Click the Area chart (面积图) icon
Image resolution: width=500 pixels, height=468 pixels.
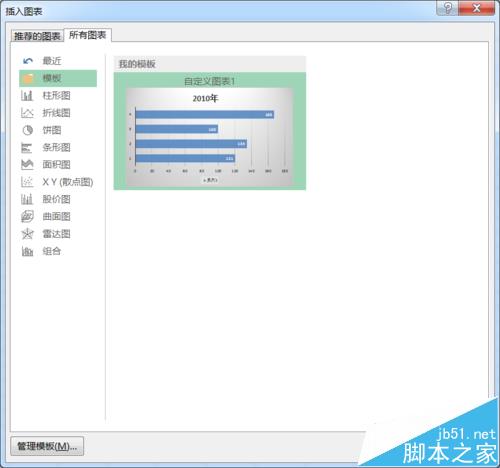(x=27, y=165)
